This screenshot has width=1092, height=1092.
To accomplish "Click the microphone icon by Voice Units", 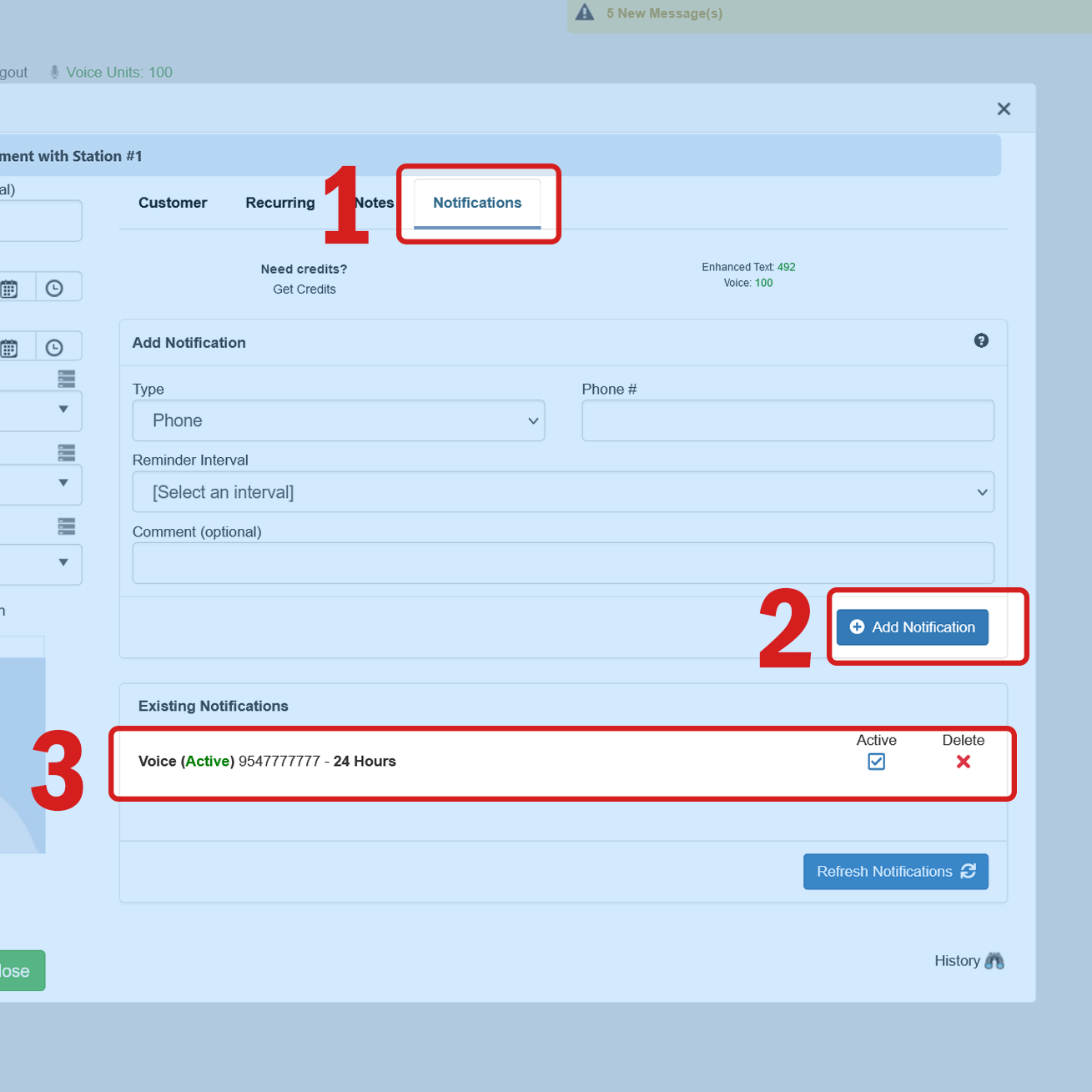I will [54, 73].
